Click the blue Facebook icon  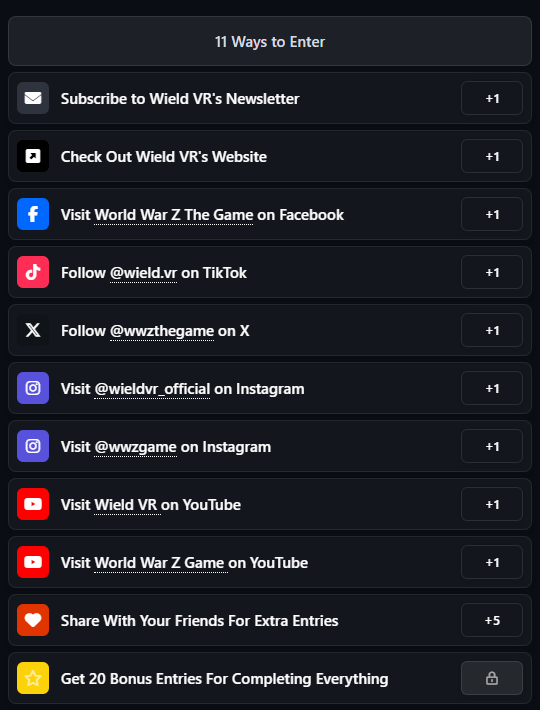[x=33, y=214]
